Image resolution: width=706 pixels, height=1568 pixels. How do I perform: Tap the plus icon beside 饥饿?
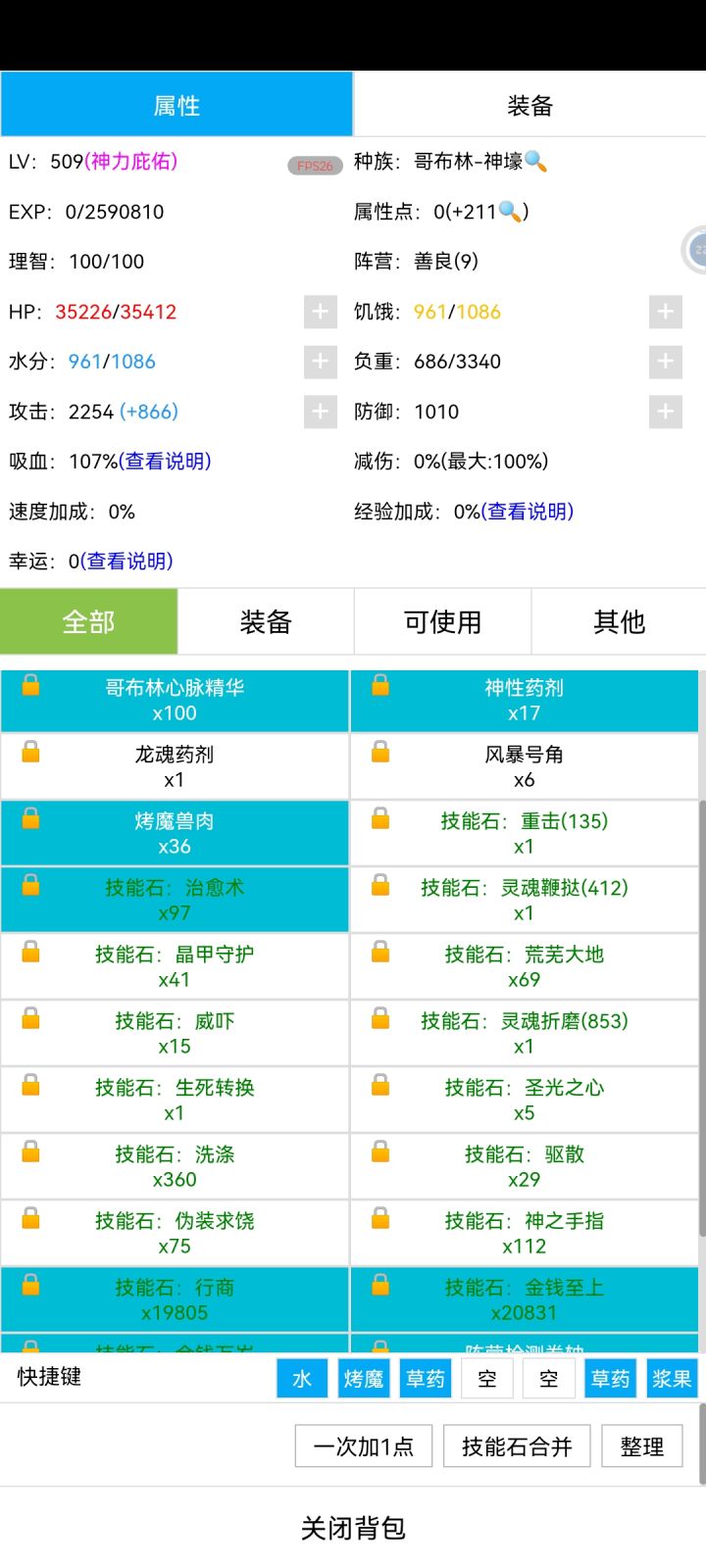[x=665, y=312]
